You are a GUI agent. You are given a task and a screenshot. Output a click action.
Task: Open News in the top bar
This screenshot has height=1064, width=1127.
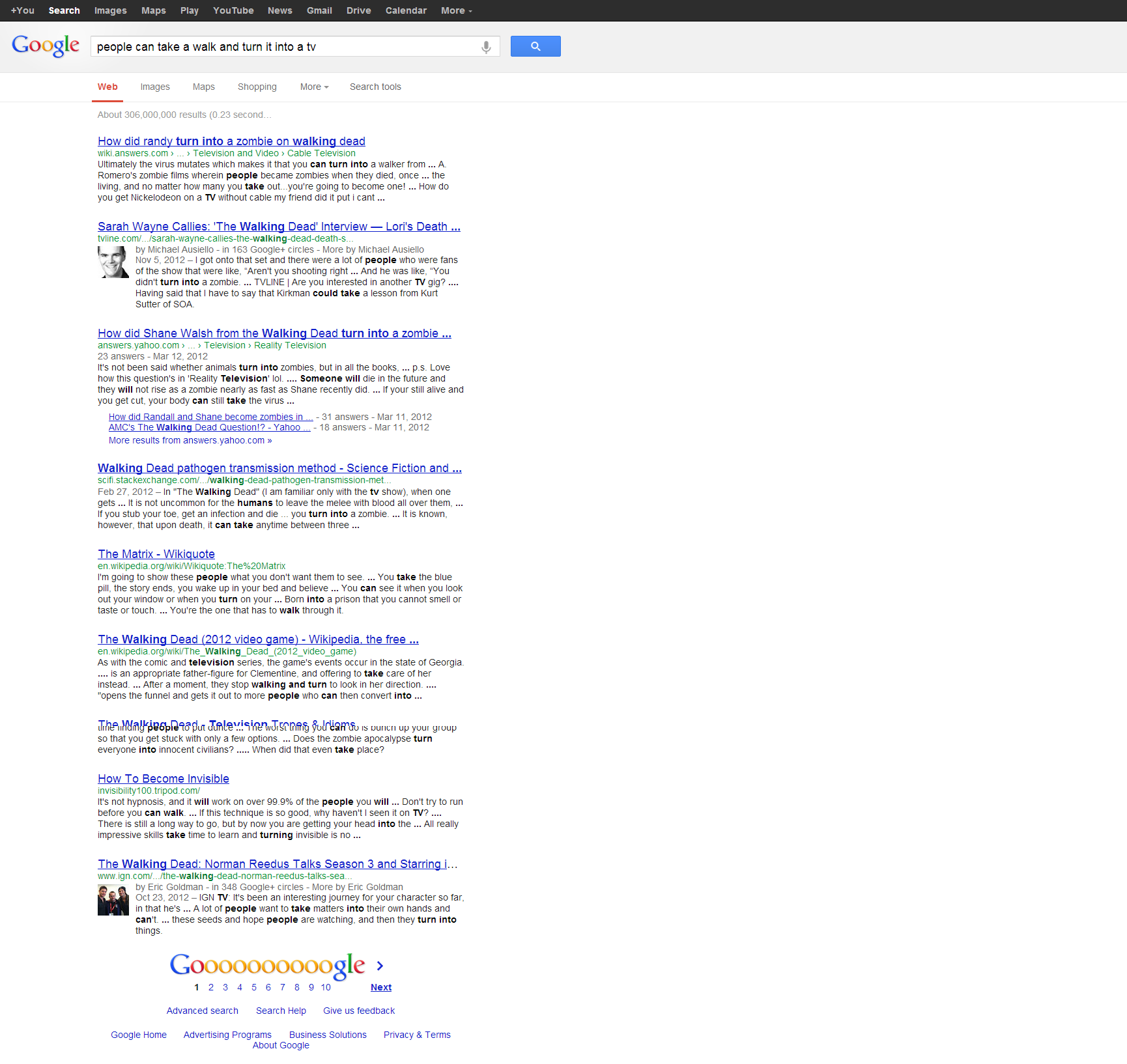coord(280,10)
